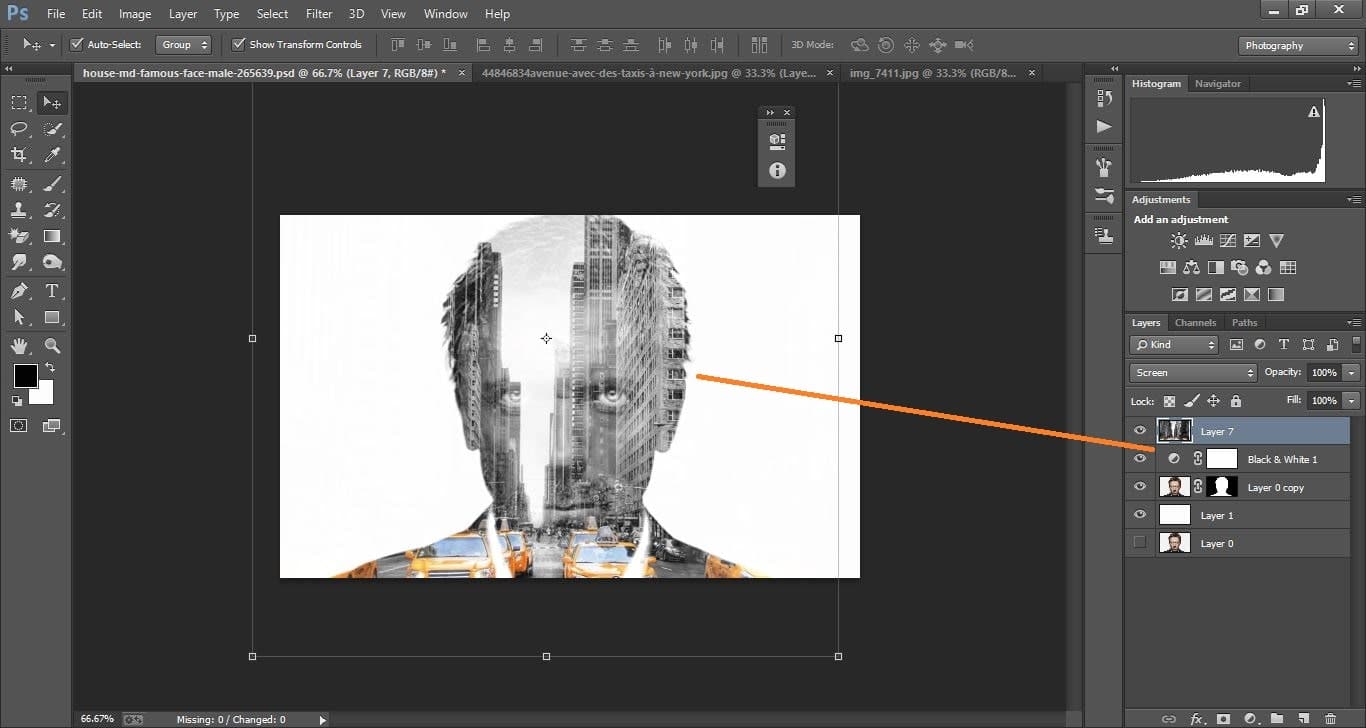Show the hidden Layer 0

point(1140,543)
